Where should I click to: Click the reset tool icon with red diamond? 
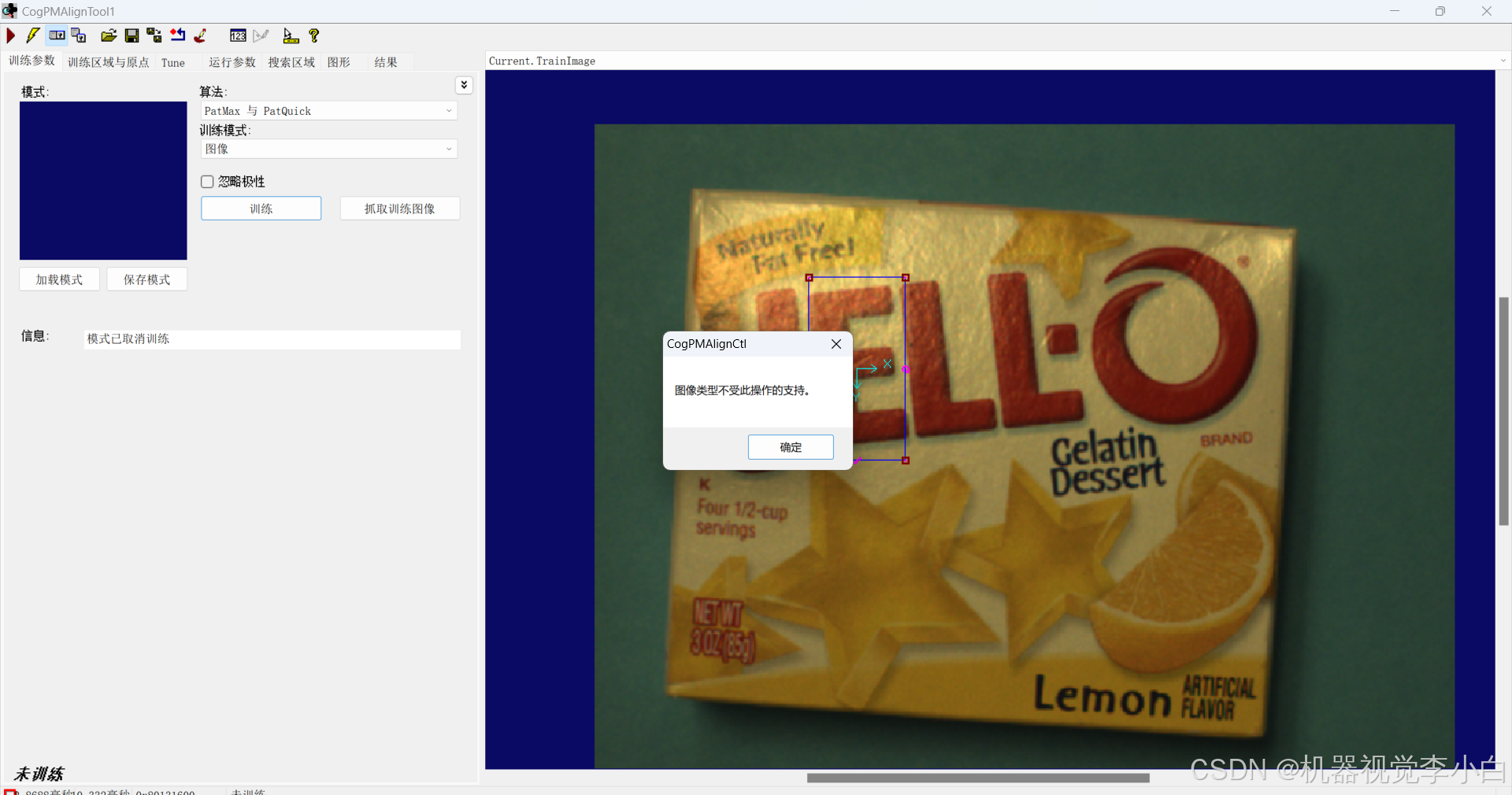click(x=178, y=35)
